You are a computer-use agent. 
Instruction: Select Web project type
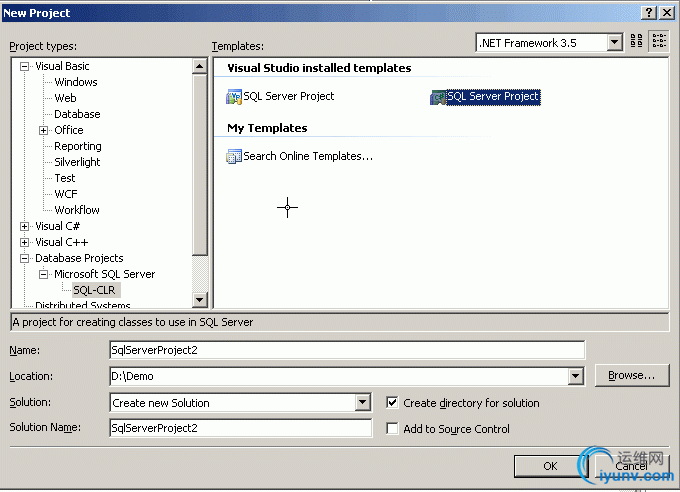[x=65, y=98]
